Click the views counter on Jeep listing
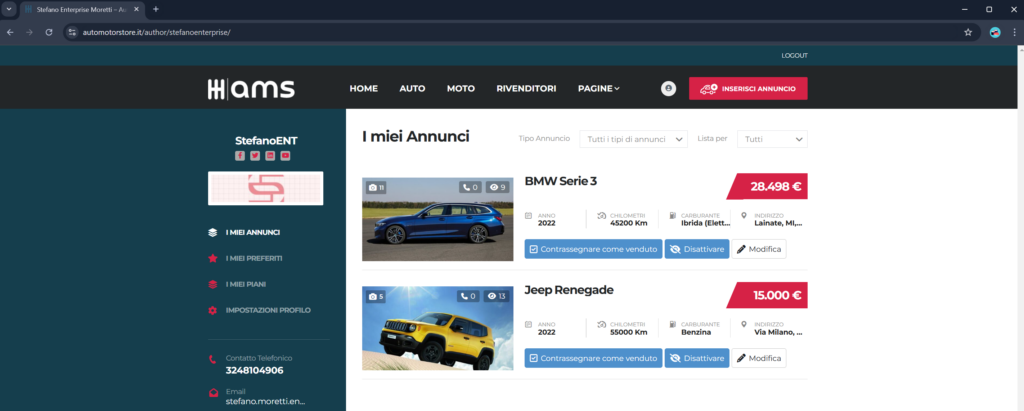Image resolution: width=1024 pixels, height=411 pixels. (x=498, y=297)
